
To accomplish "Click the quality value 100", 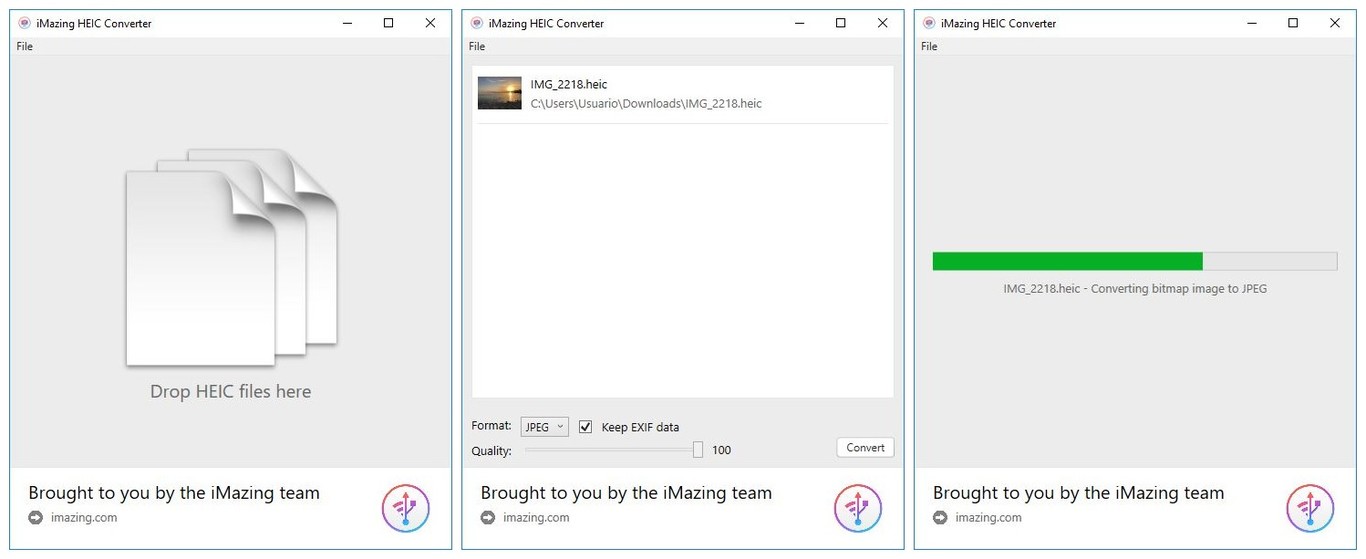I will (x=721, y=450).
